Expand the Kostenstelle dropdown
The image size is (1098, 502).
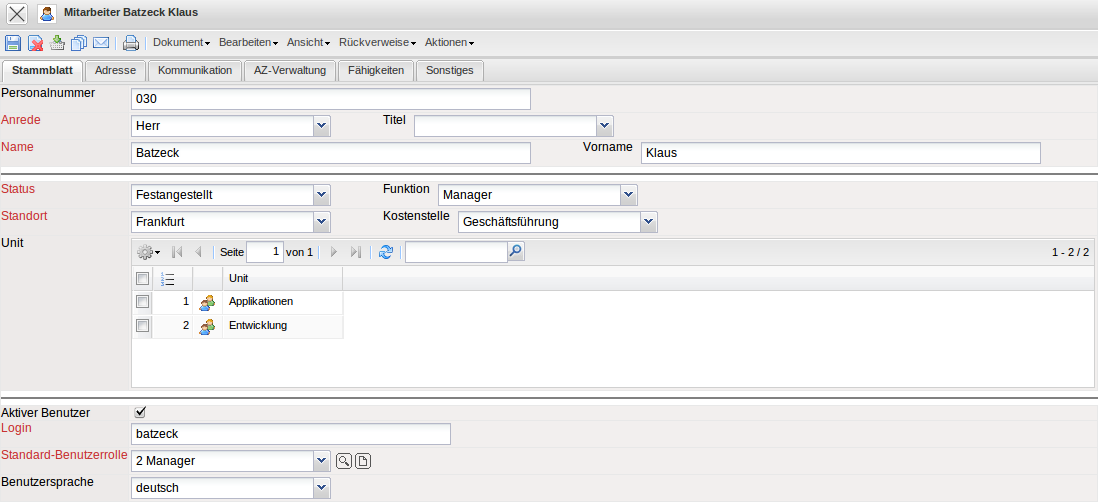click(648, 221)
